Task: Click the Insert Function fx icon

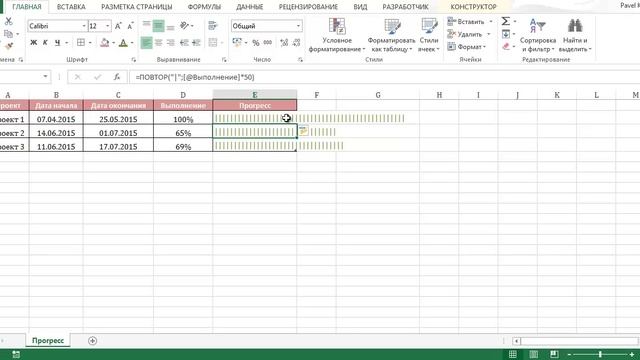Action: [x=117, y=77]
